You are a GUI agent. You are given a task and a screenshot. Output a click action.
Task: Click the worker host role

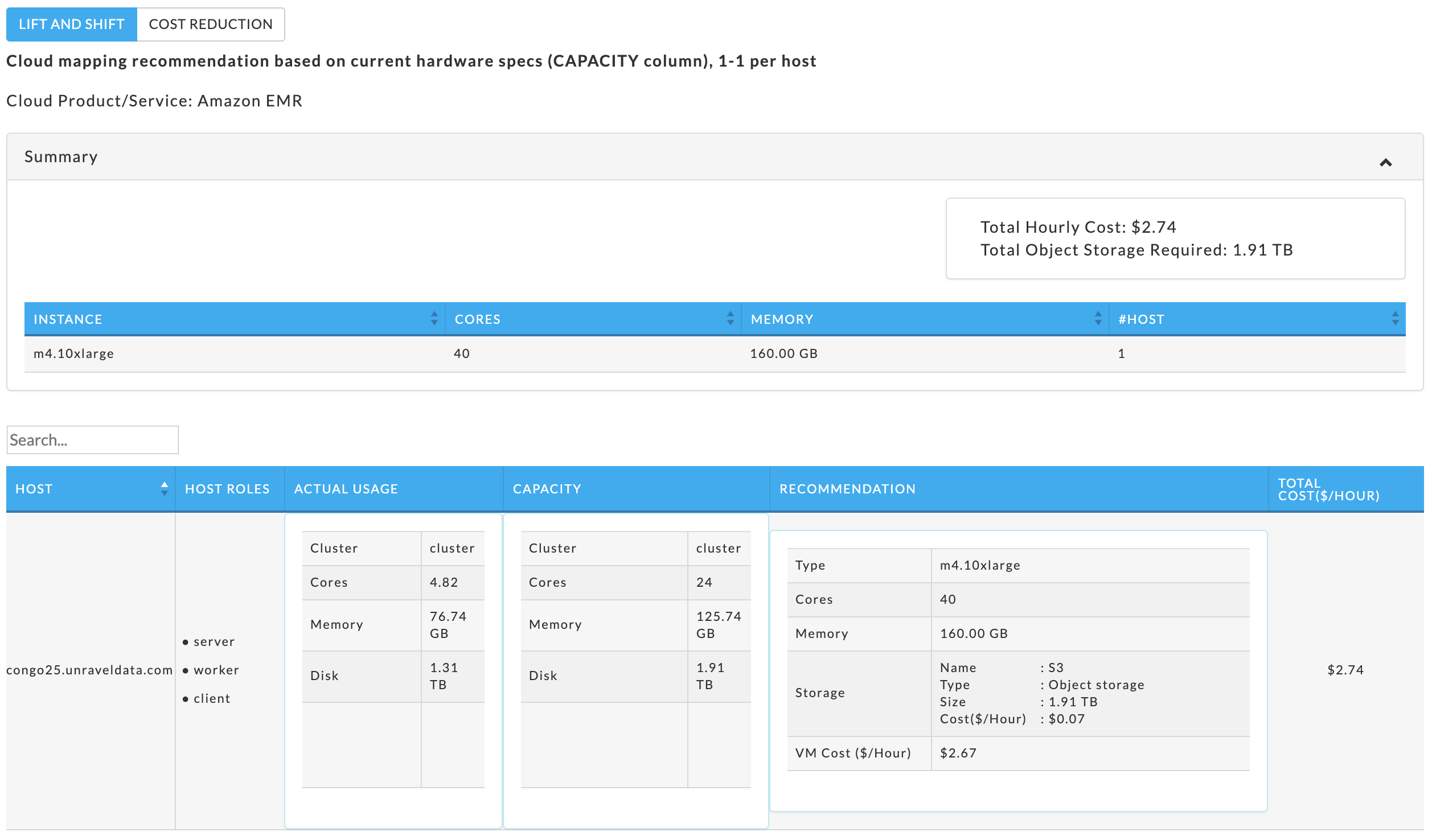pos(216,670)
